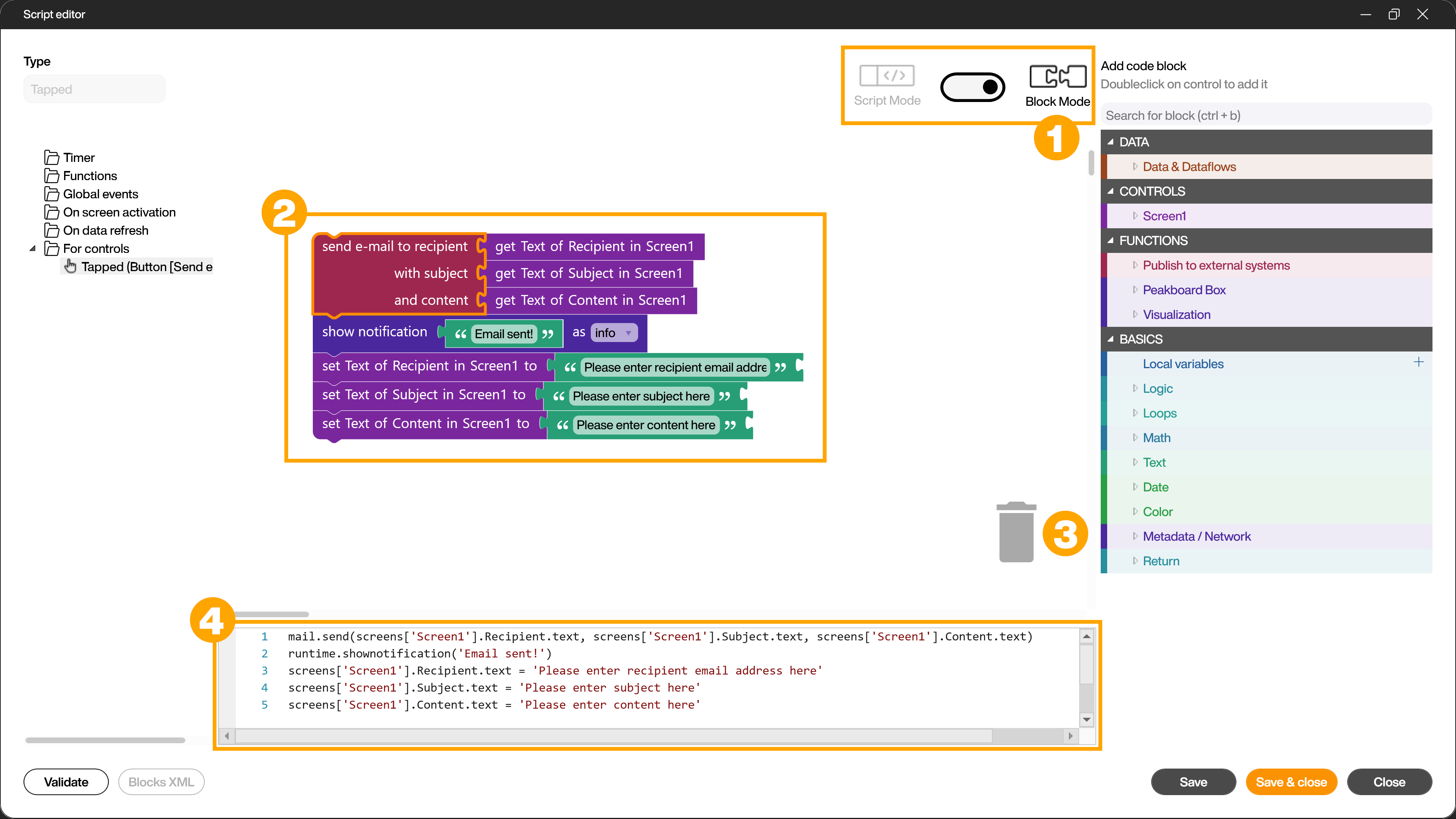This screenshot has height=819, width=1456.
Task: Open the Timer folder
Action: [69, 158]
